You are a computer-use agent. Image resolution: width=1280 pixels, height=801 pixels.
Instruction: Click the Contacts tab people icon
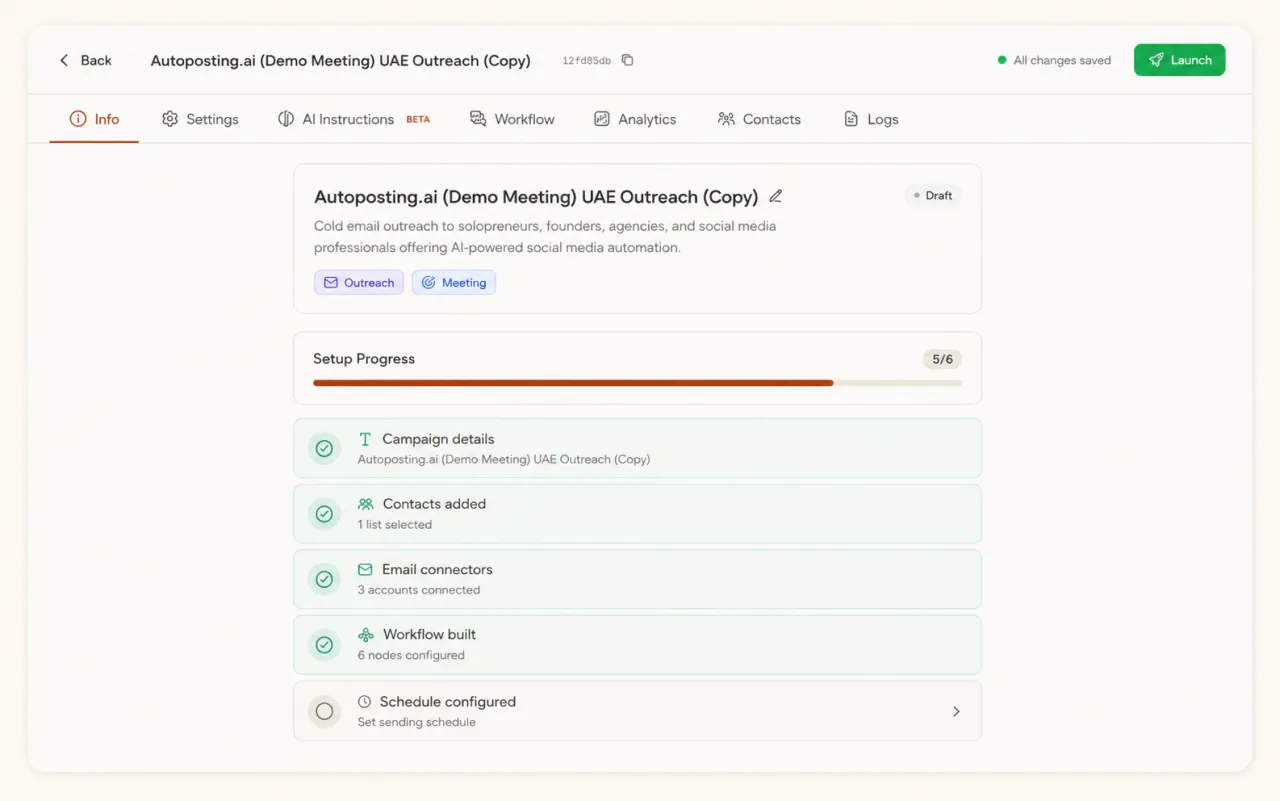click(726, 119)
